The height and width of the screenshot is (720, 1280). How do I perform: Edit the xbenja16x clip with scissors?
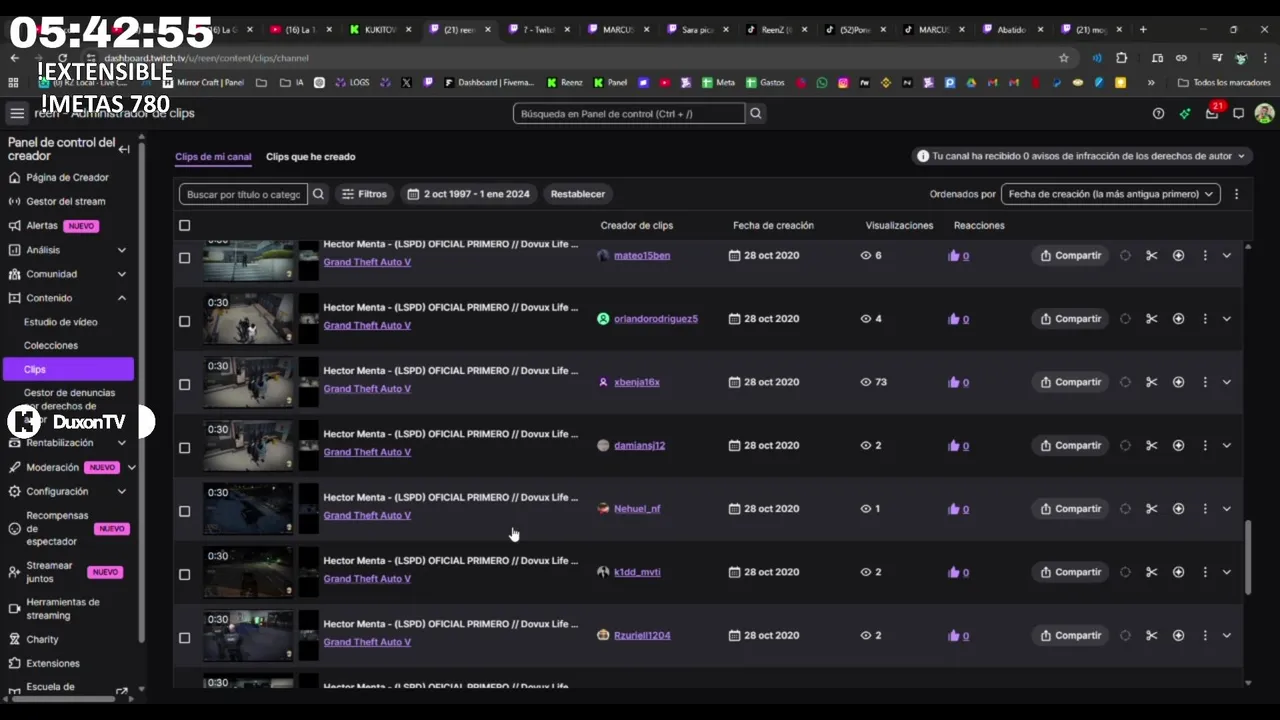tap(1151, 382)
